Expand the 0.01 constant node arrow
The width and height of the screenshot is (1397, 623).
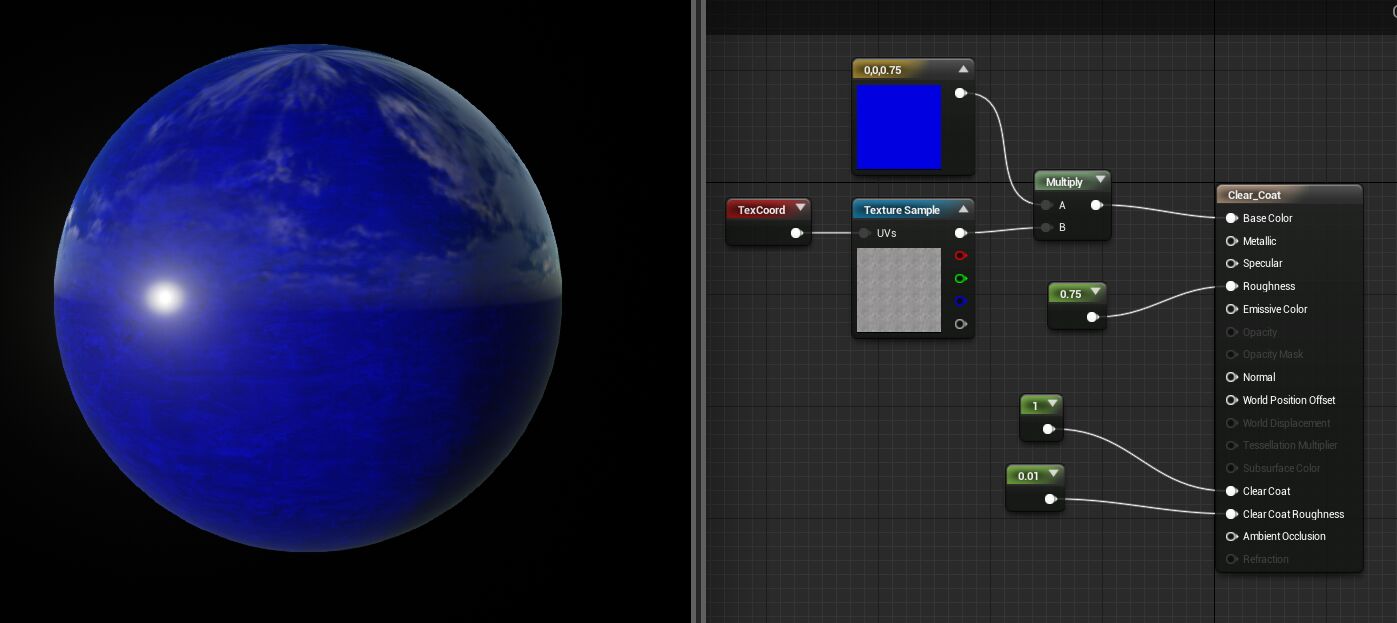pos(1053,474)
